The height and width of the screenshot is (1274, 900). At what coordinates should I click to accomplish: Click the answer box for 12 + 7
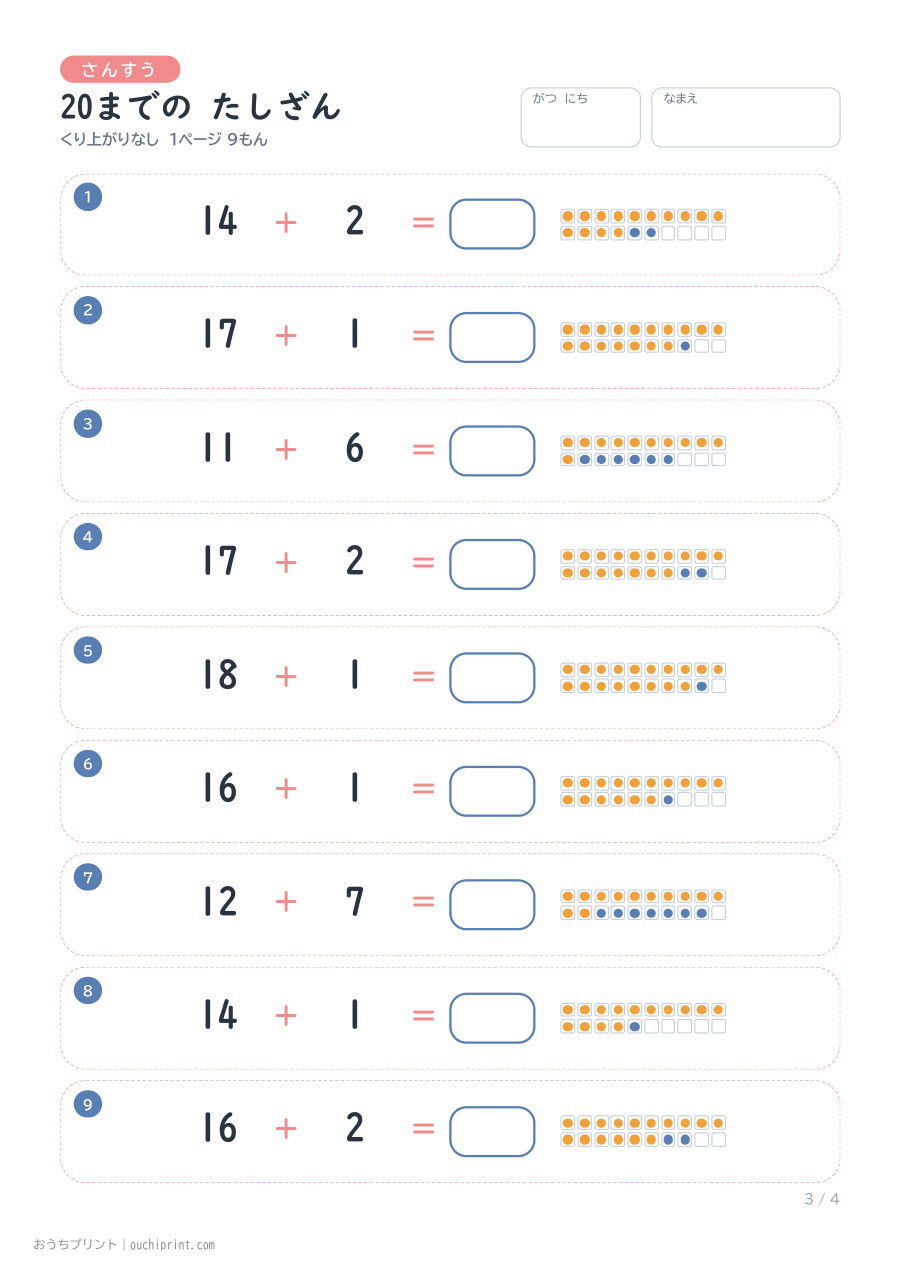492,904
